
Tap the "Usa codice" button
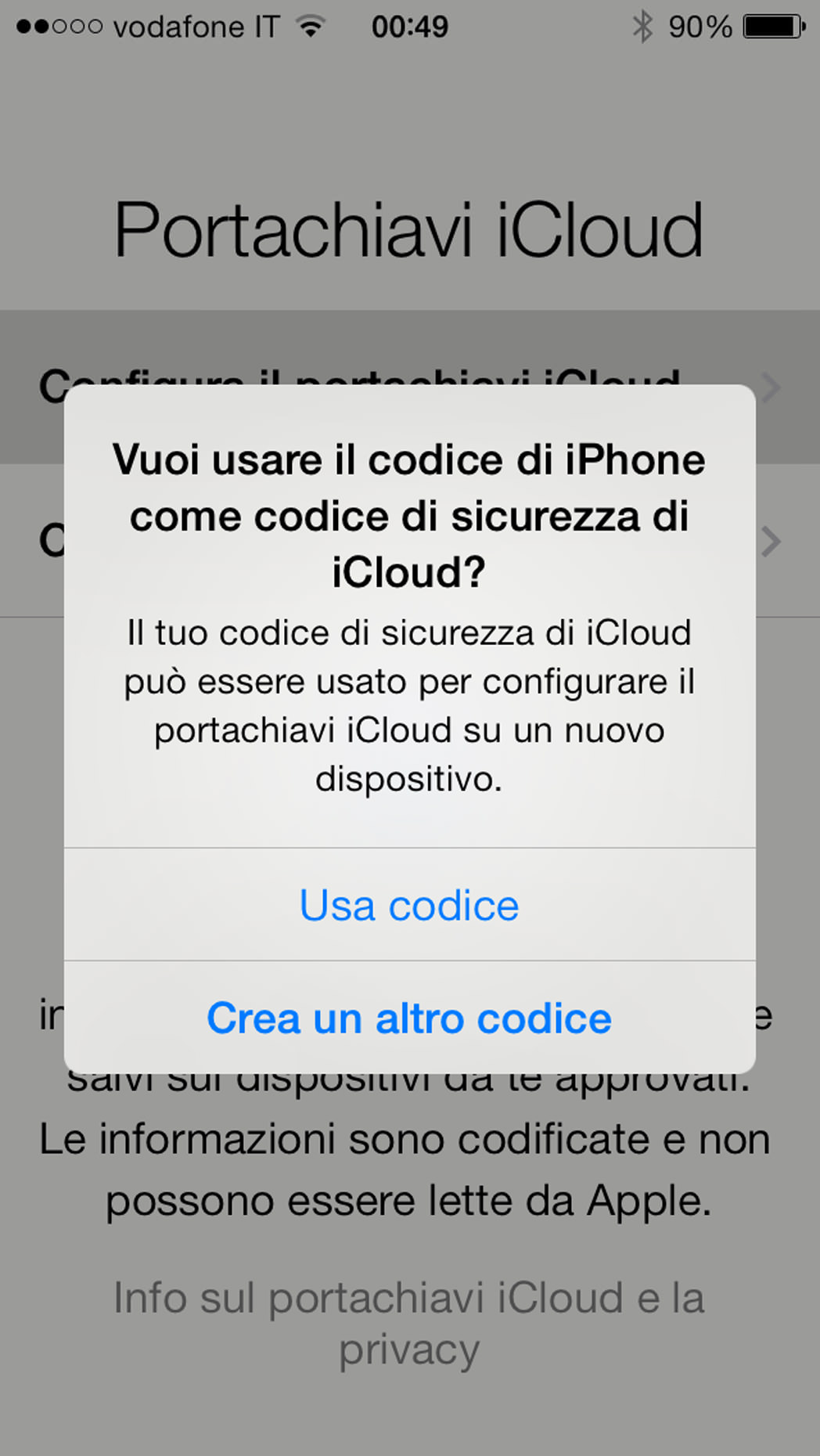point(409,905)
